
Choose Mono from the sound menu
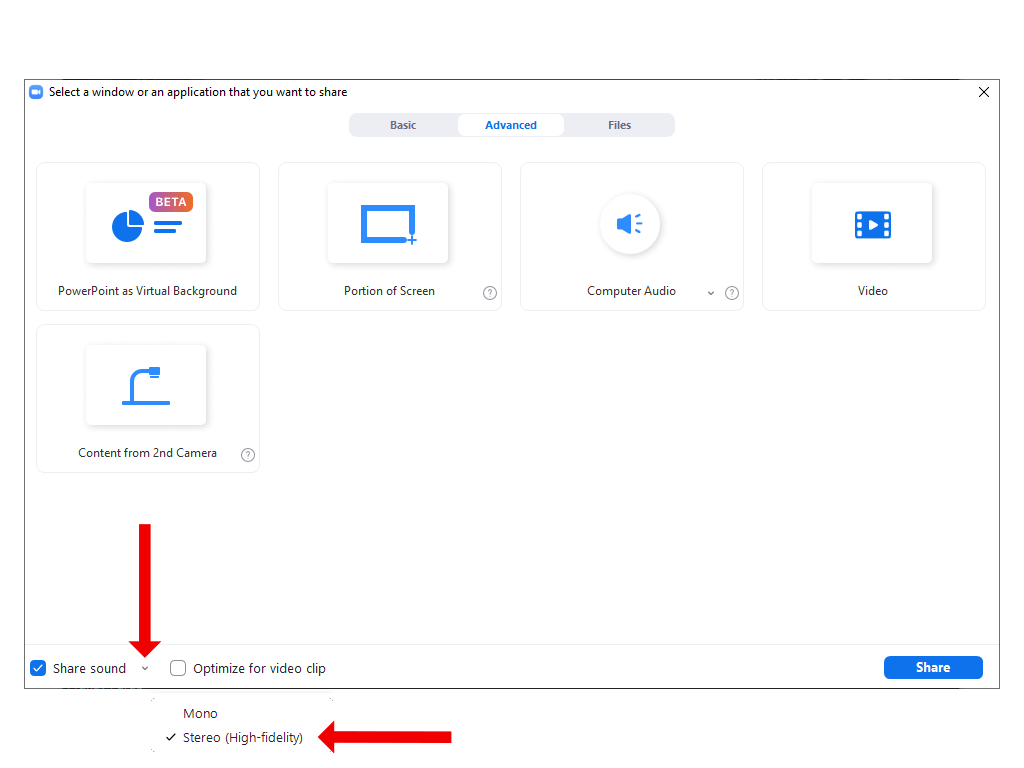200,713
